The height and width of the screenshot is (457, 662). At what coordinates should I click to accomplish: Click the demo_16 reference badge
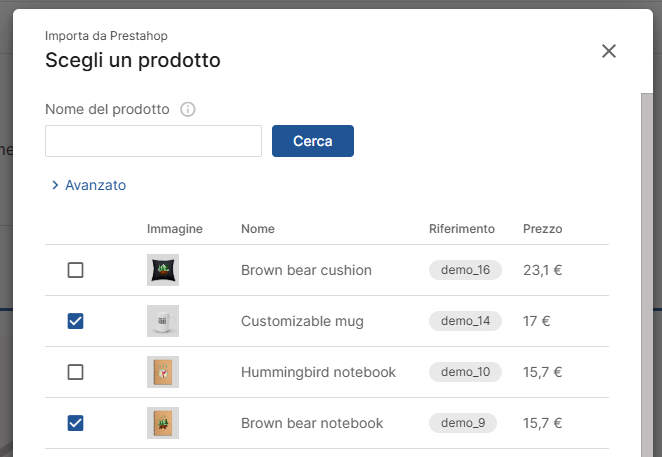pyautogui.click(x=465, y=270)
